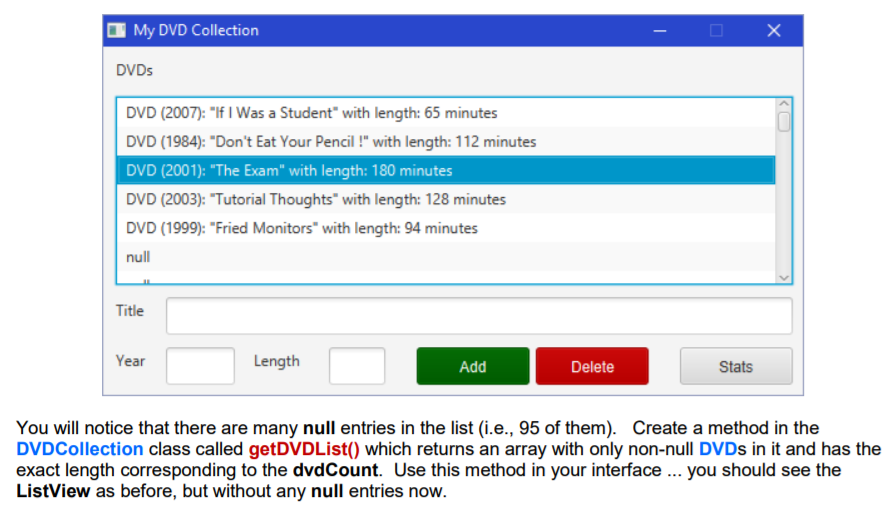
Task: Click the DVD list scrollbar thumb
Action: [x=784, y=122]
